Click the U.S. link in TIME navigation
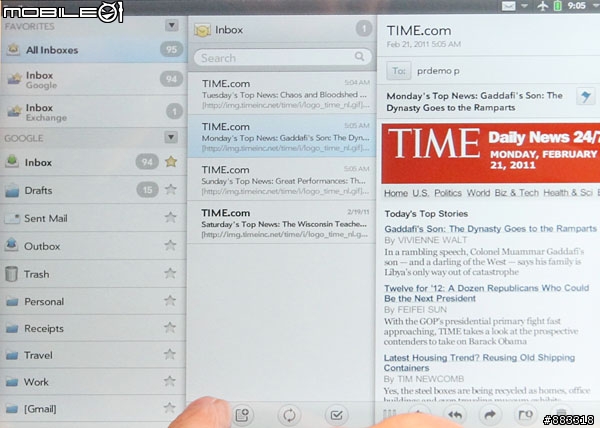Image resolution: width=600 pixels, height=428 pixels. (x=421, y=193)
